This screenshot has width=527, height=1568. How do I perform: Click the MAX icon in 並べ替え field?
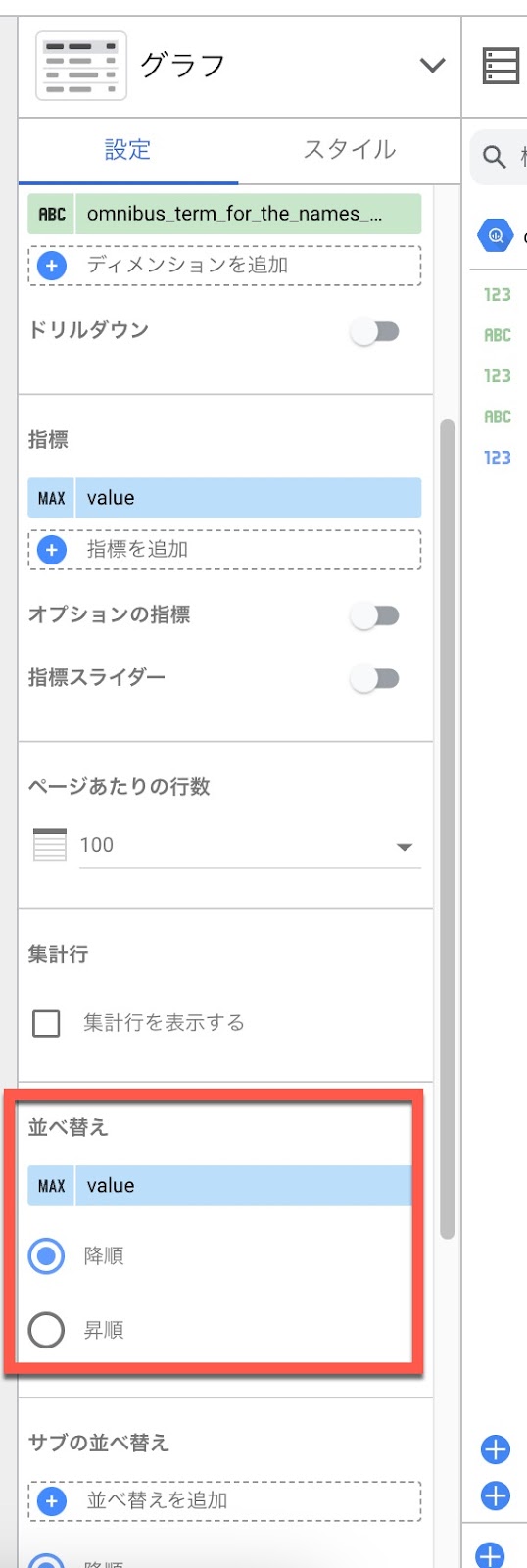pyautogui.click(x=52, y=1186)
